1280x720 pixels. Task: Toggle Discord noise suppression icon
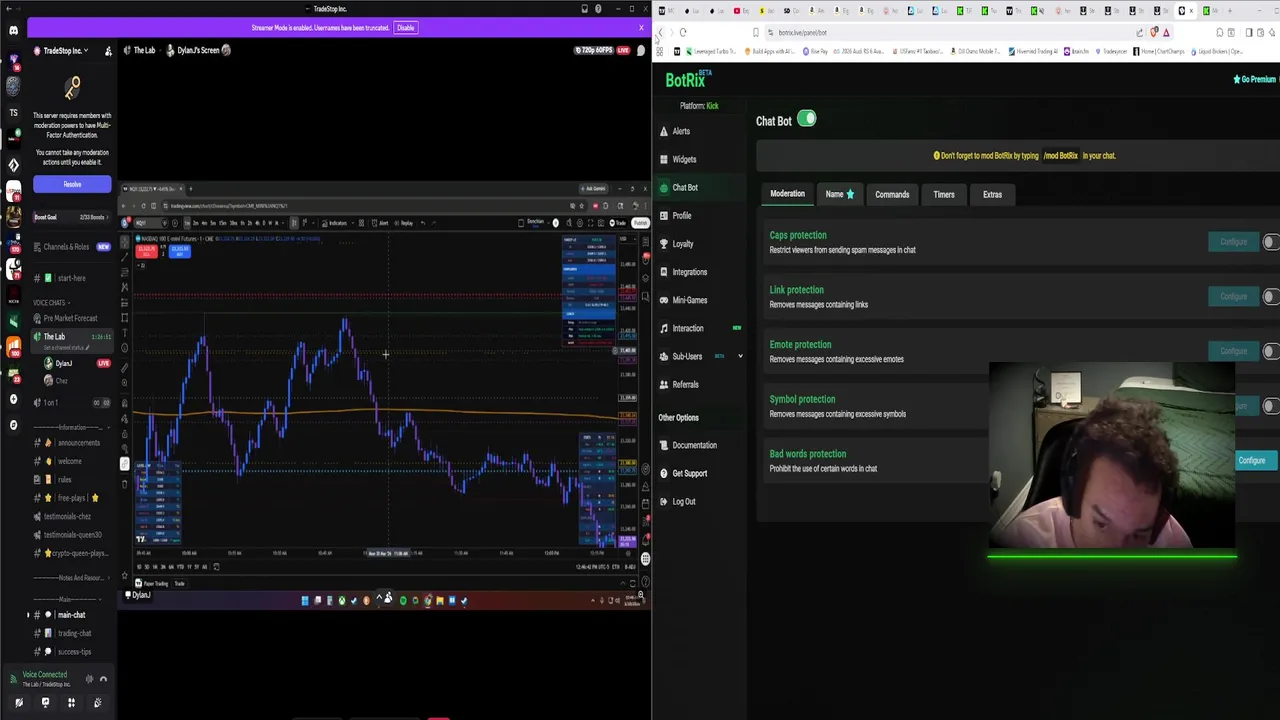coord(88,679)
